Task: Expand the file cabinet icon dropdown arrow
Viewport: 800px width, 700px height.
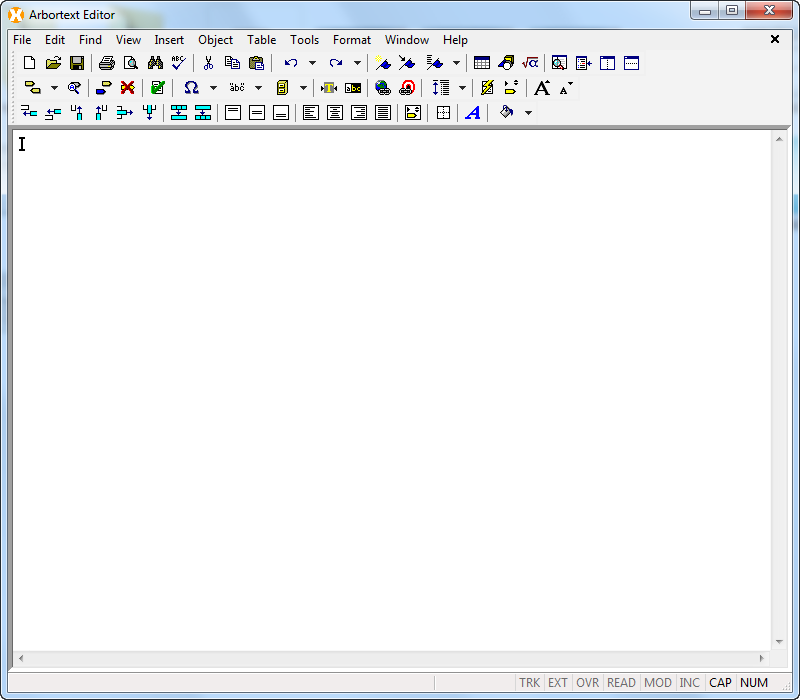Action: coord(304,88)
